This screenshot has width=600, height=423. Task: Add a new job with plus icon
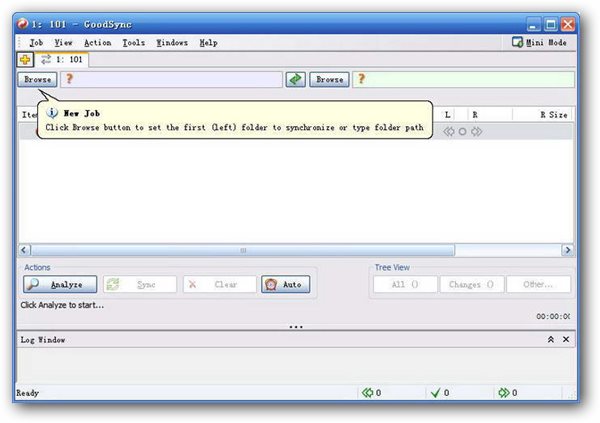(x=26, y=60)
